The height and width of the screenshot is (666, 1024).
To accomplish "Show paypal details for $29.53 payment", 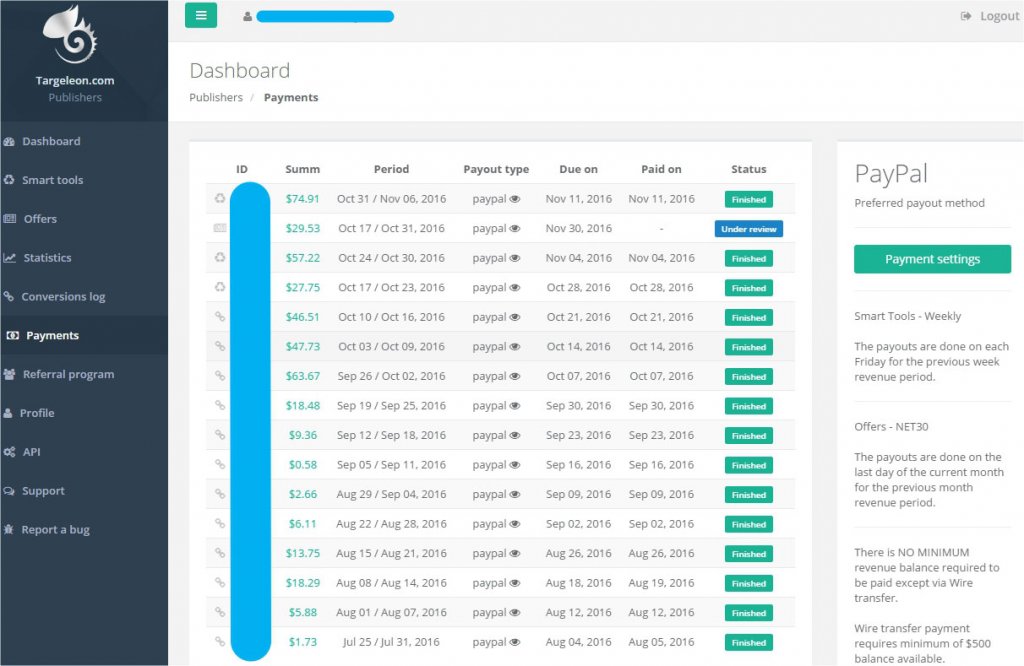I will point(515,229).
